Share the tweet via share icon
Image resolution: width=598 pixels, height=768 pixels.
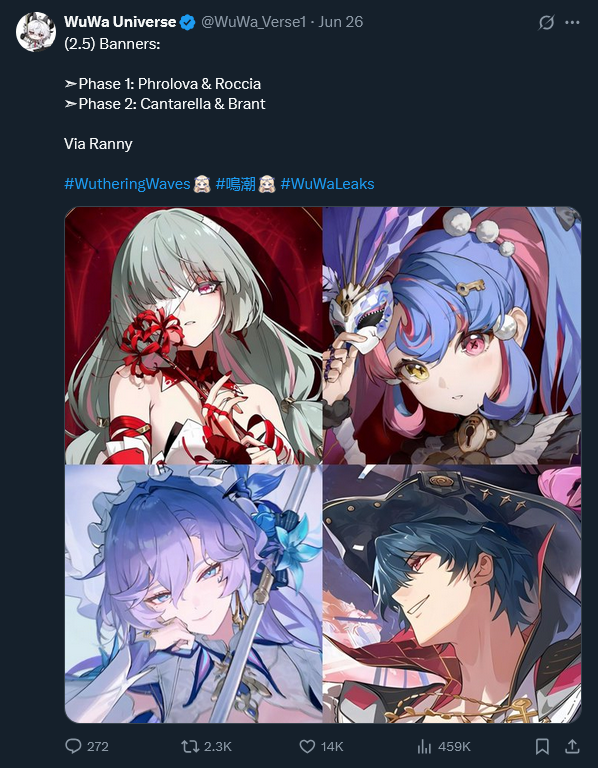coord(572,746)
